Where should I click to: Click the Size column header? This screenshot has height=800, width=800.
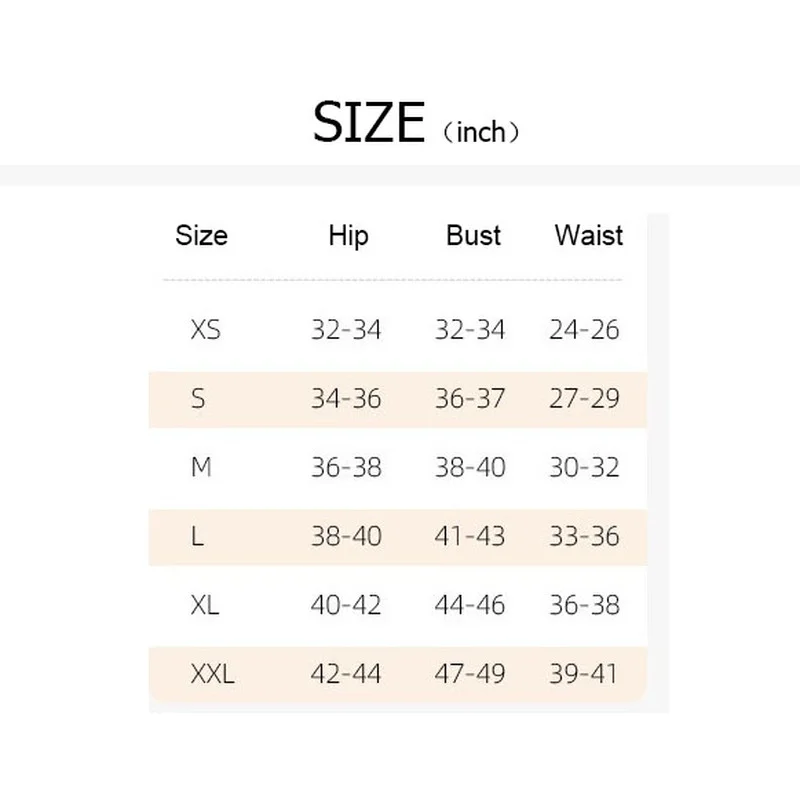(201, 236)
